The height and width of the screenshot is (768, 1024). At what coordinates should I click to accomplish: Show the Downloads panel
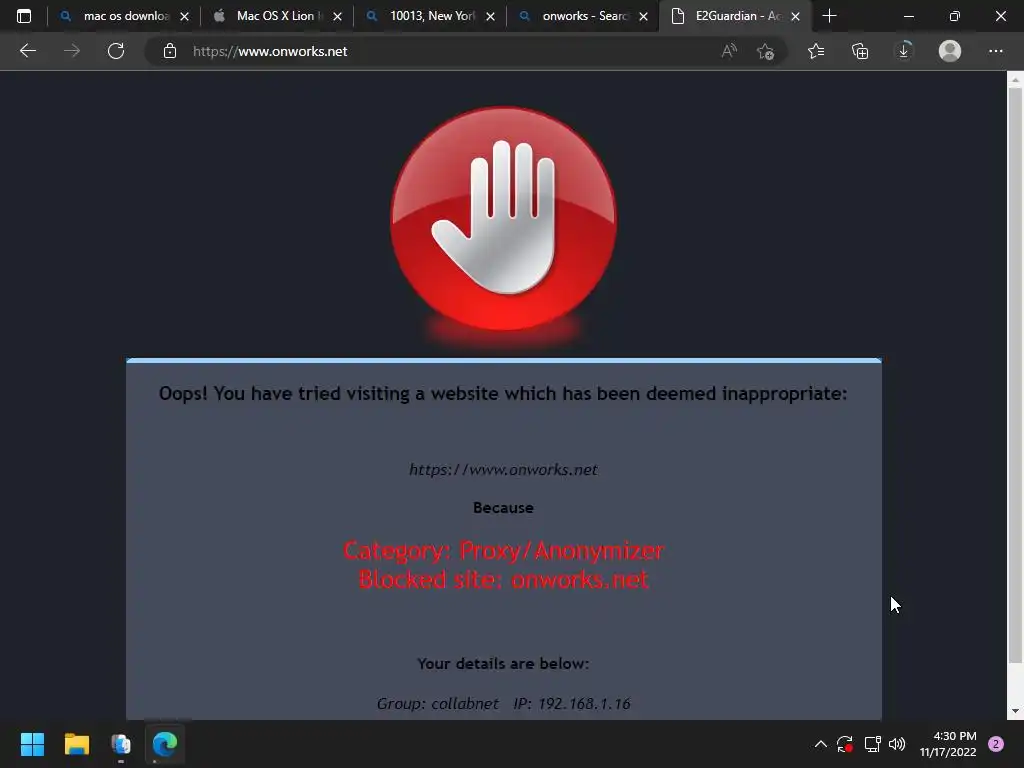coord(904,51)
